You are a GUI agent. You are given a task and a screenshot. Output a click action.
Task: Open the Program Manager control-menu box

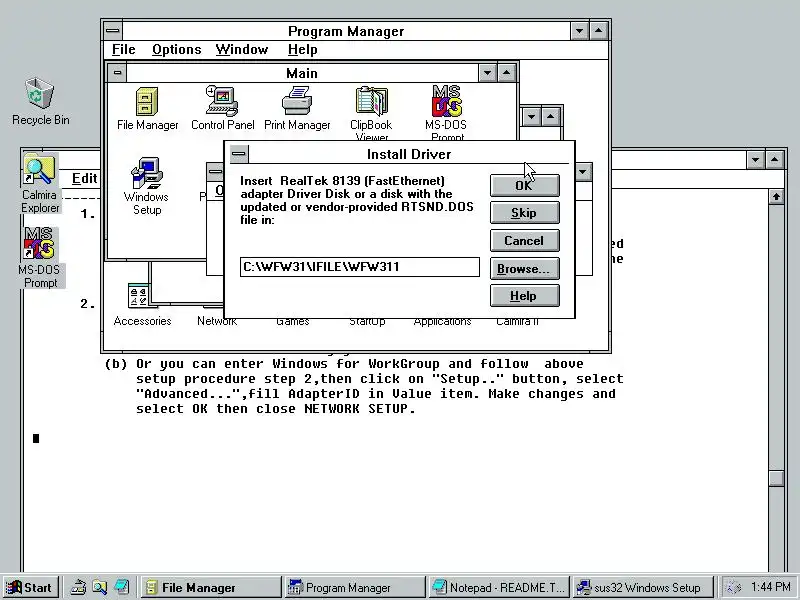113,31
